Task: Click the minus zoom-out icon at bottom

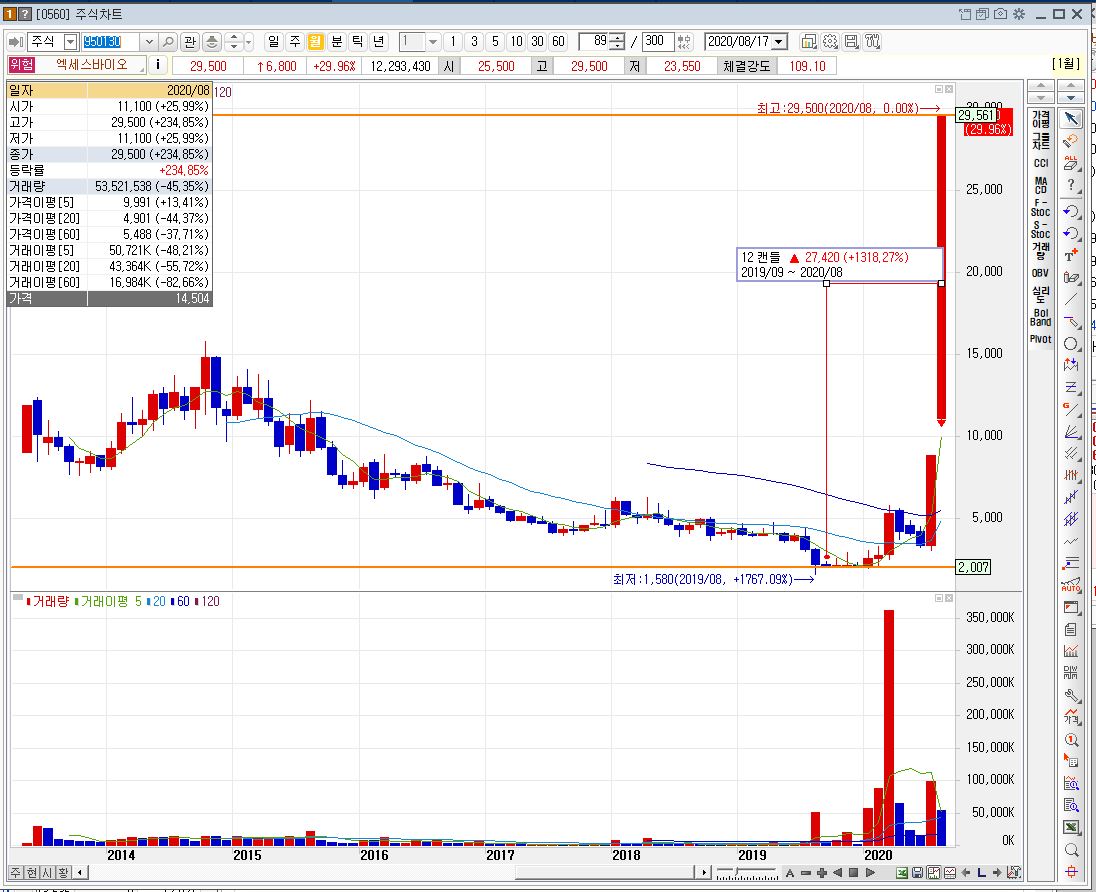Action: (805, 872)
